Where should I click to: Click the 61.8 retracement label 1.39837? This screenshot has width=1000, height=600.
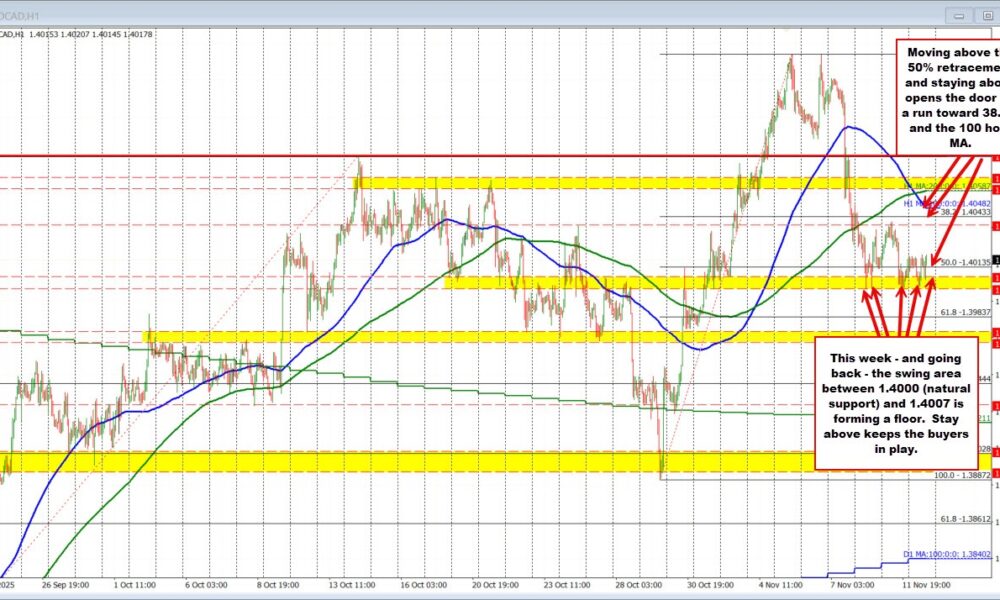(959, 311)
